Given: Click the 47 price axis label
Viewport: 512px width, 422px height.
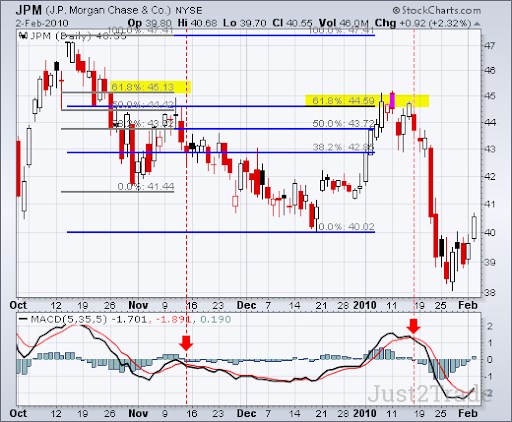Looking at the screenshot, I should tap(490, 45).
